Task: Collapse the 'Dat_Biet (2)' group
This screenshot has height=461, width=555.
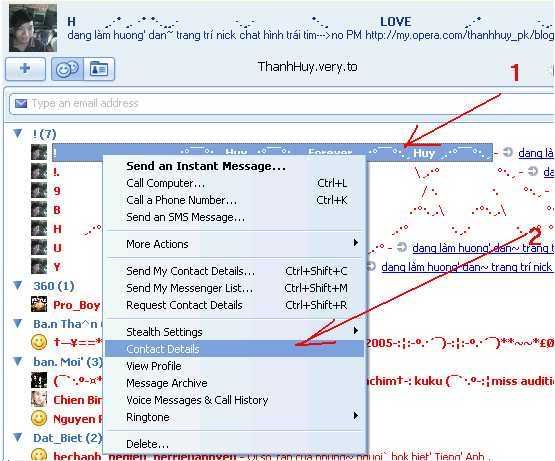Action: [18, 438]
